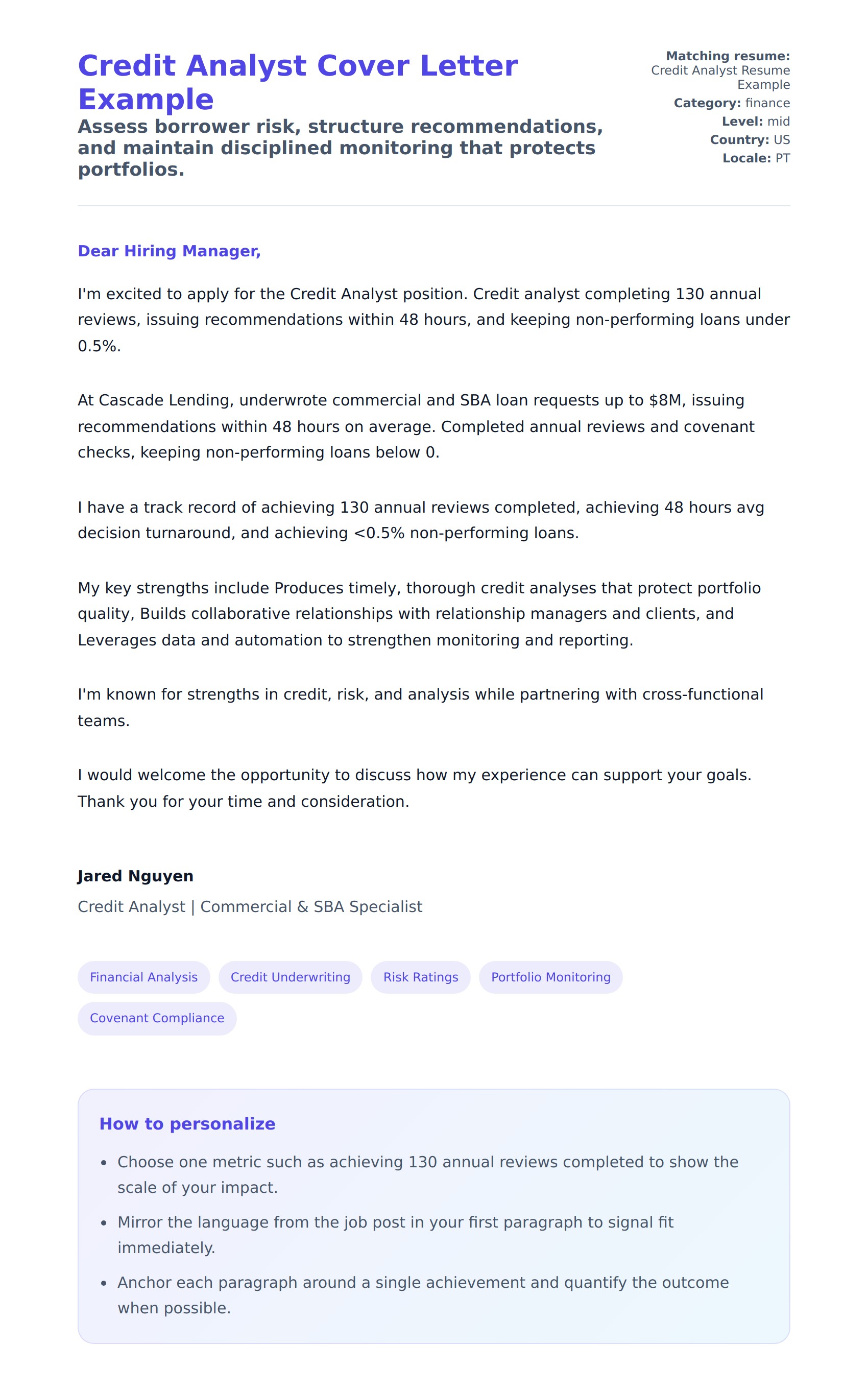The image size is (868, 1393).
Task: Select the Covenant Compliance tag
Action: point(157,1018)
